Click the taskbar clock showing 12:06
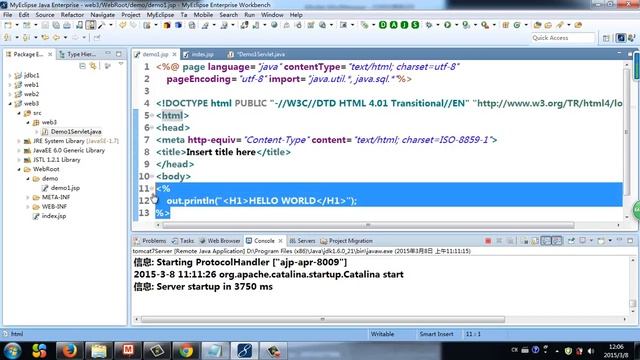640x360 pixels. click(616, 351)
